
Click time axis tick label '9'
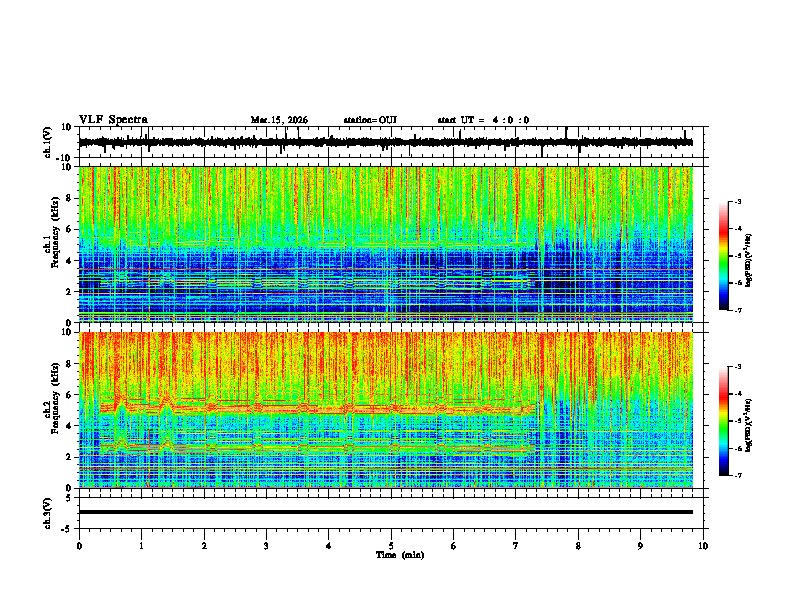click(640, 546)
